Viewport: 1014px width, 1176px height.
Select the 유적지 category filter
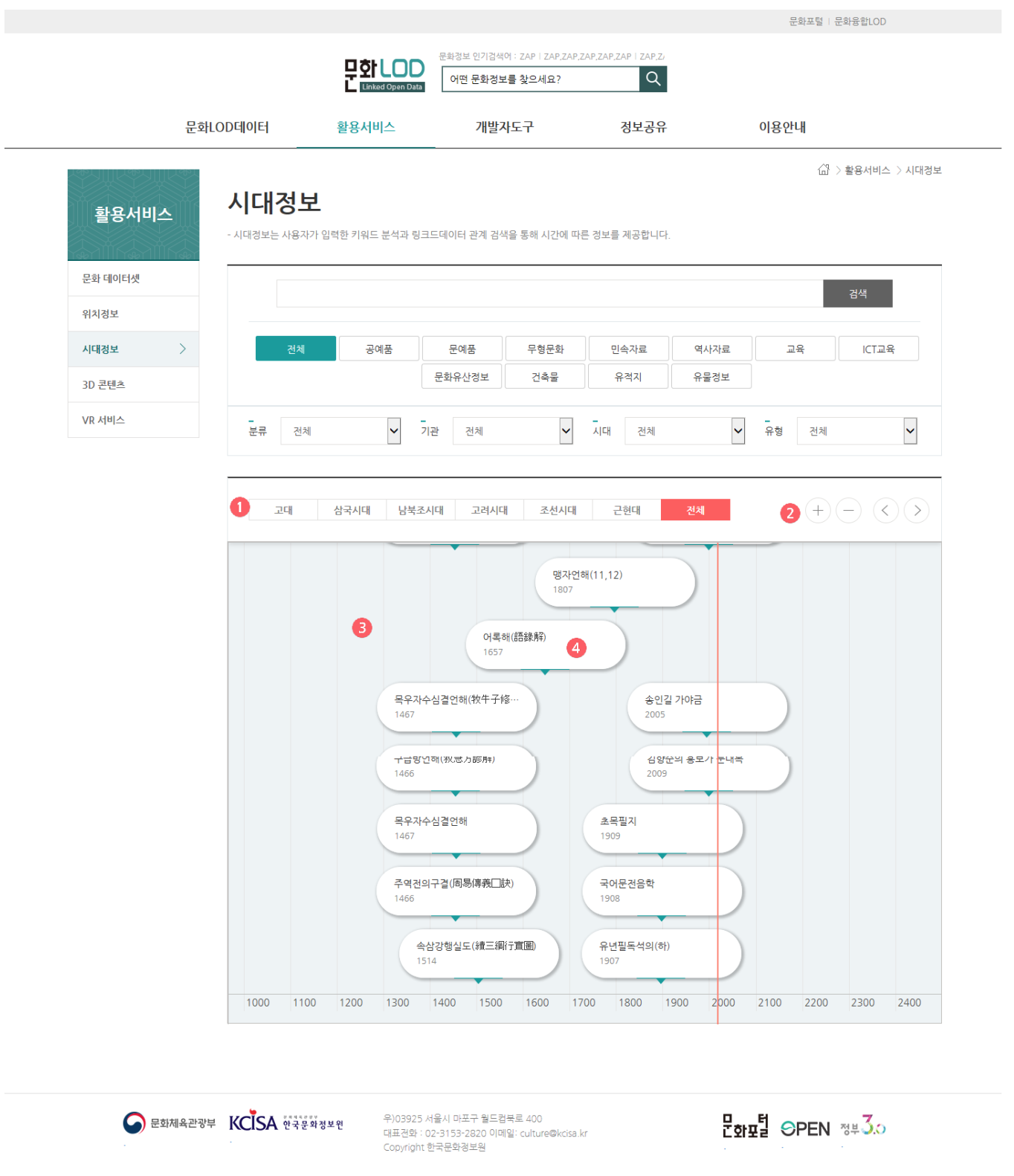point(628,376)
